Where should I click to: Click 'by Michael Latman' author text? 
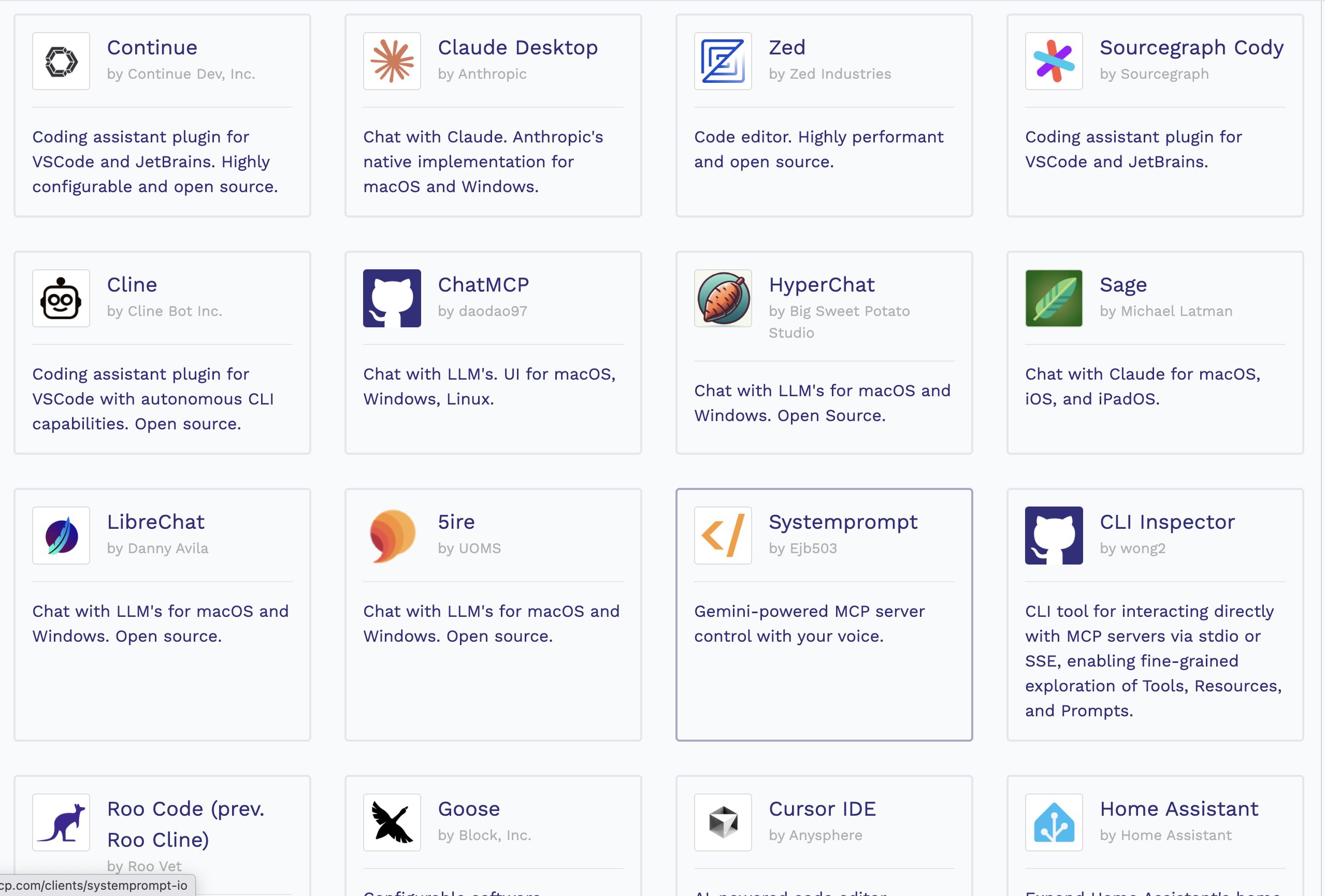1166,311
